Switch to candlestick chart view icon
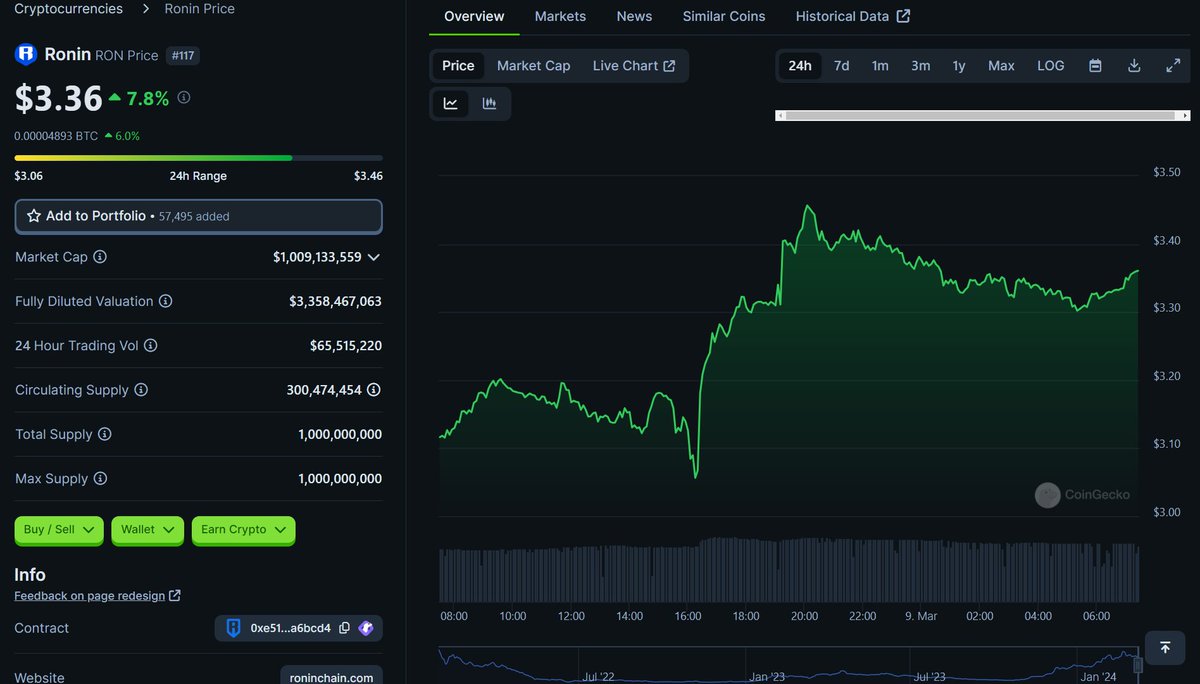 click(489, 103)
